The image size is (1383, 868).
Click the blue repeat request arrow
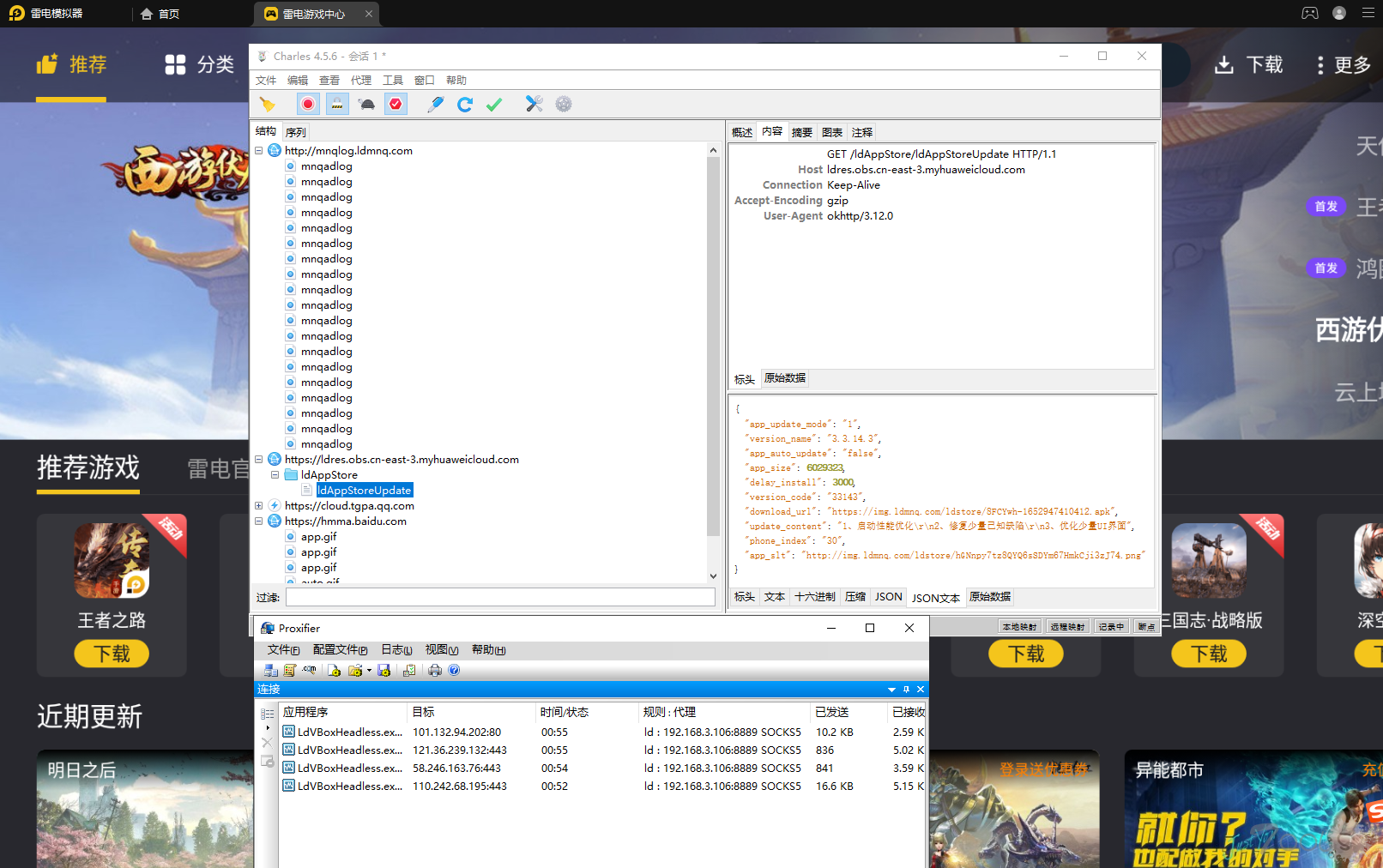point(465,105)
